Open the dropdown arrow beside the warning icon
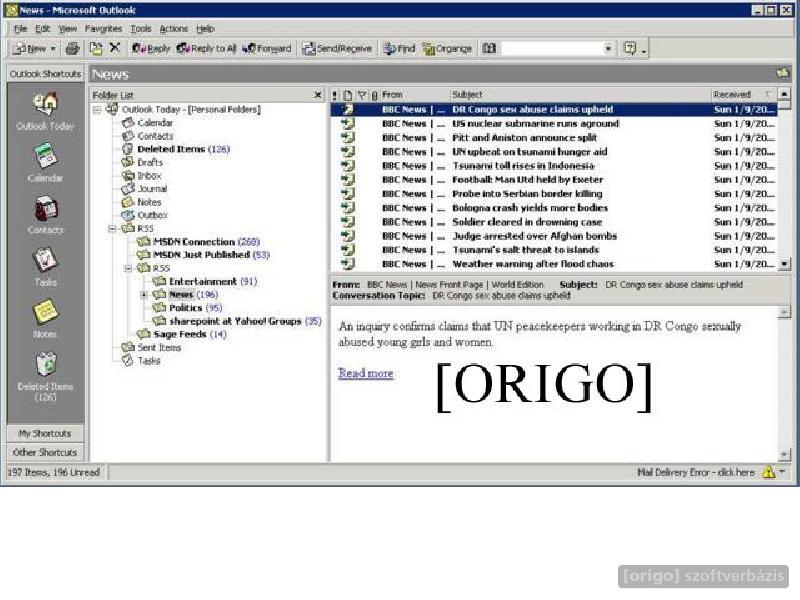Viewport: 800px width, 600px height. tap(782, 472)
